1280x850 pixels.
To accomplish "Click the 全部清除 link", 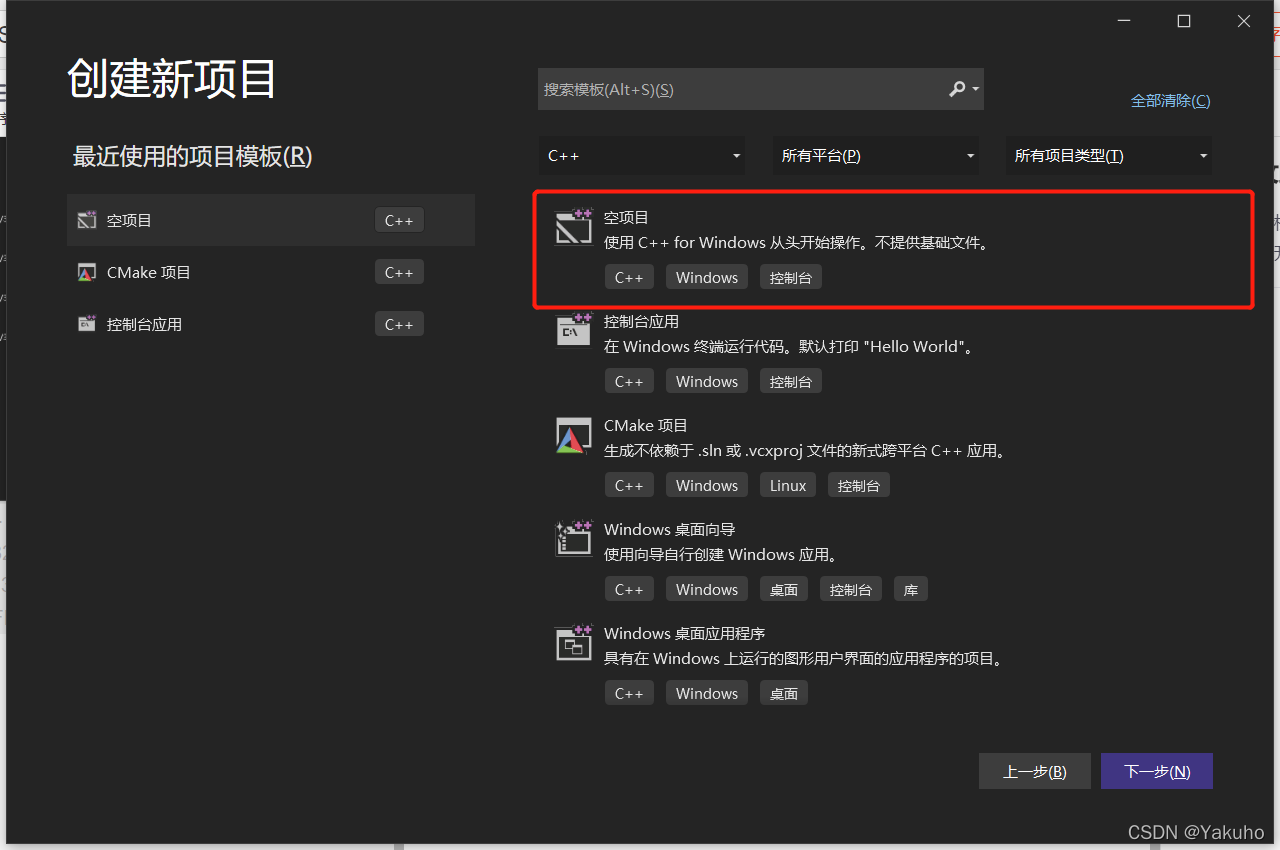I will (x=1170, y=100).
